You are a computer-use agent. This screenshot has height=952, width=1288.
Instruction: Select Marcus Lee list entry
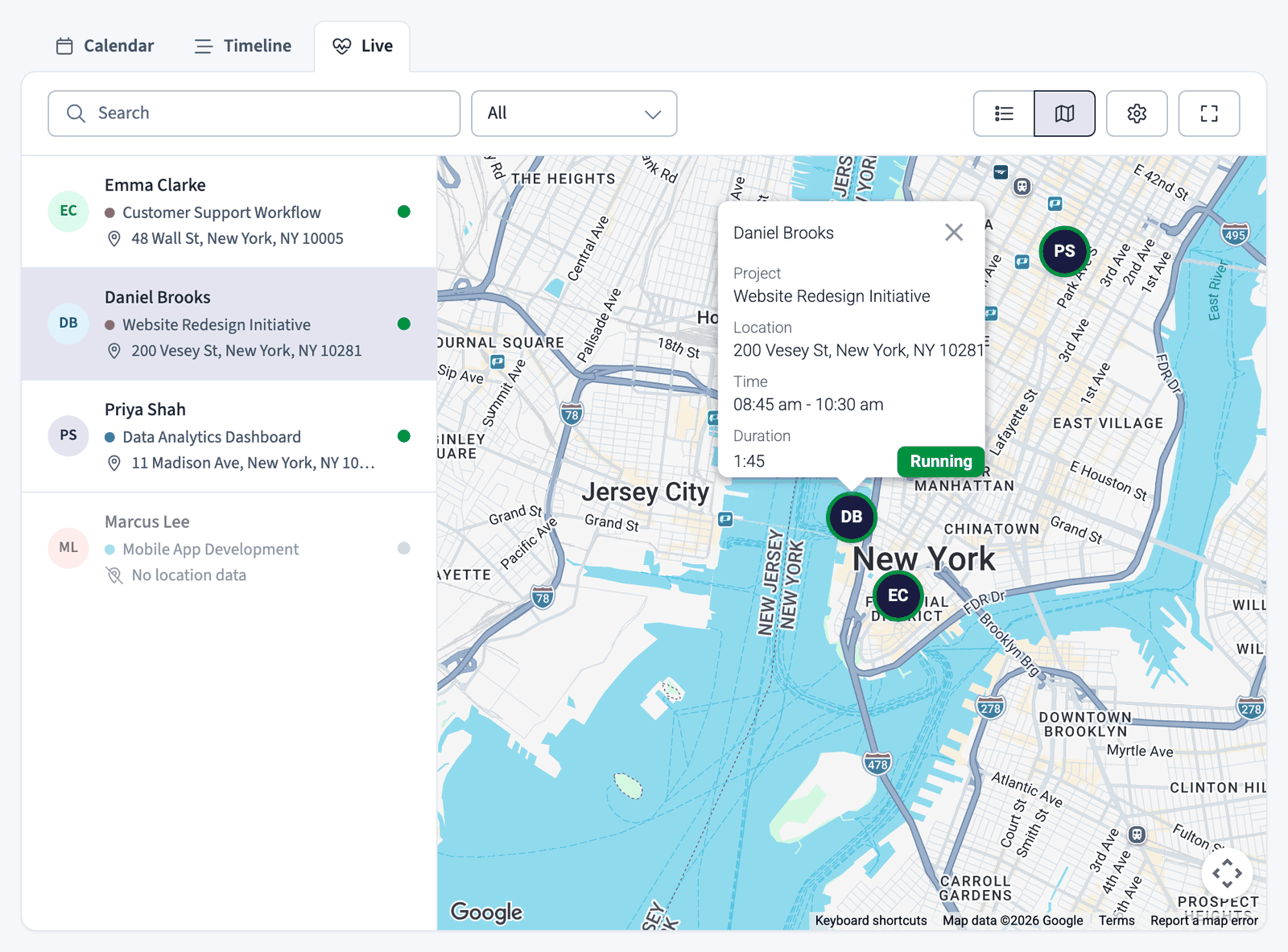229,548
